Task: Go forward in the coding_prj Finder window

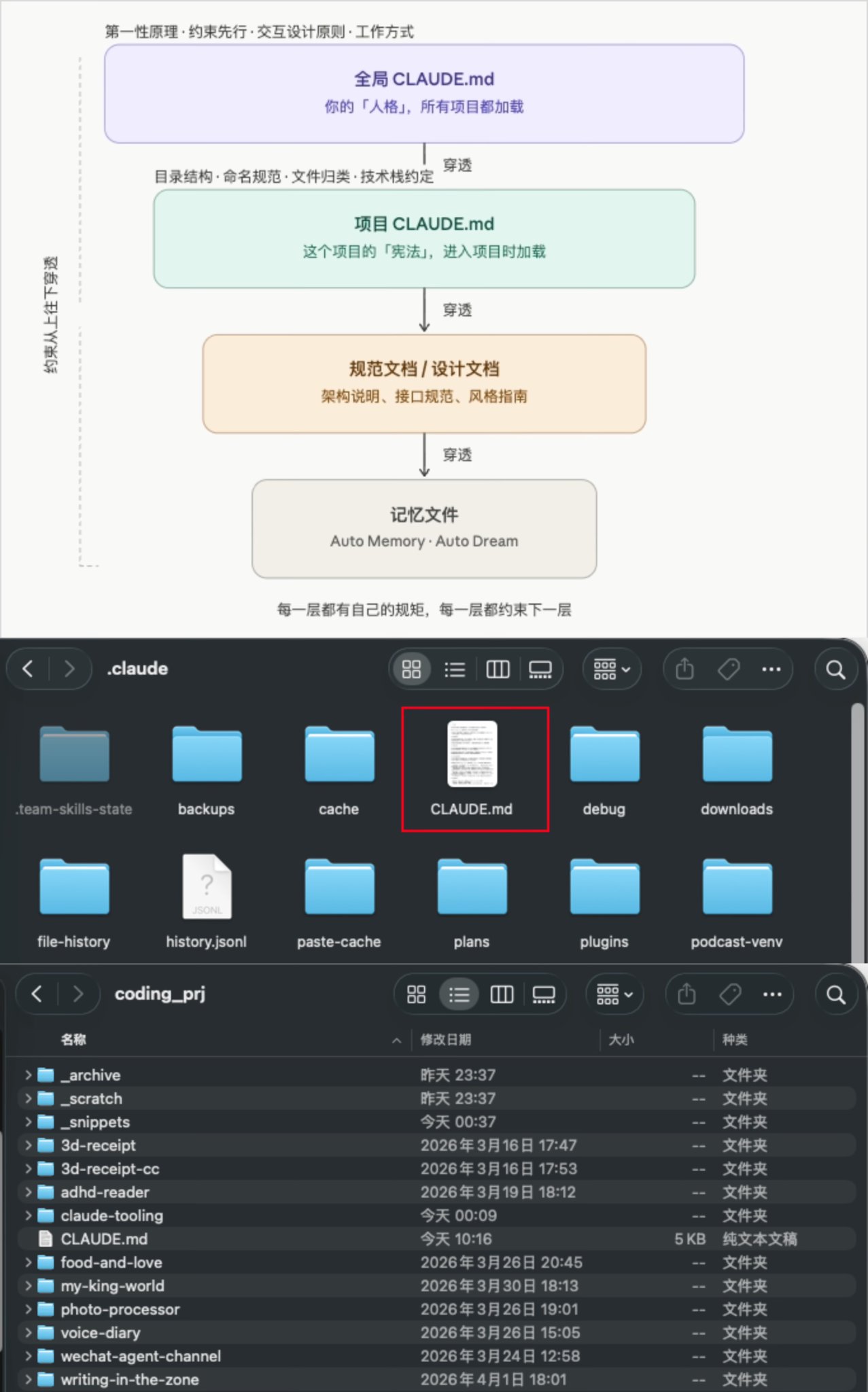Action: 78,994
